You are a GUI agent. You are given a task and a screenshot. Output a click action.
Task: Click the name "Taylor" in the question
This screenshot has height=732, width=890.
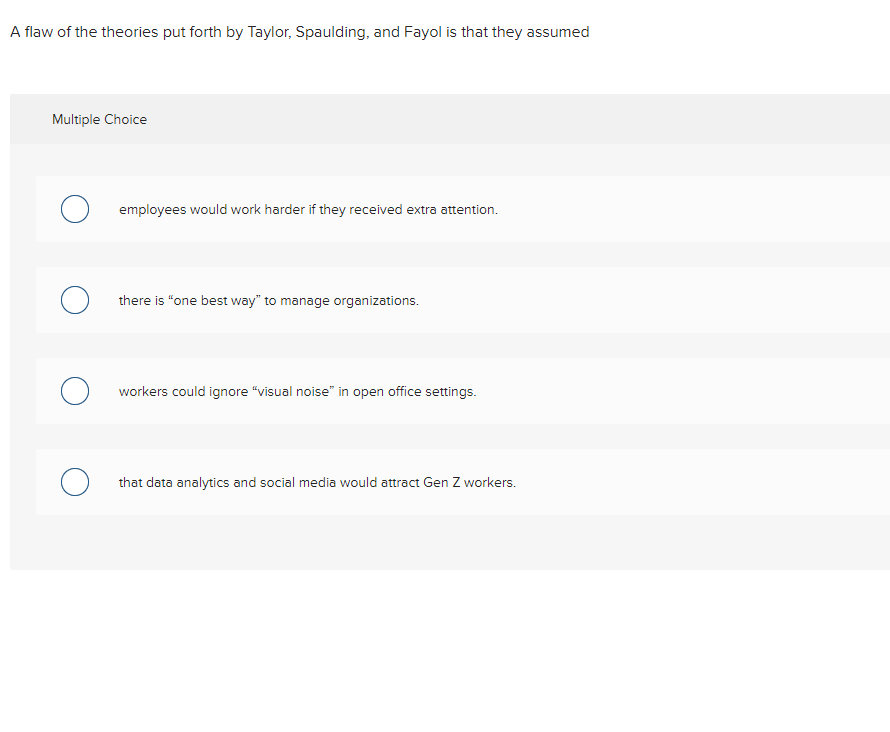click(269, 32)
